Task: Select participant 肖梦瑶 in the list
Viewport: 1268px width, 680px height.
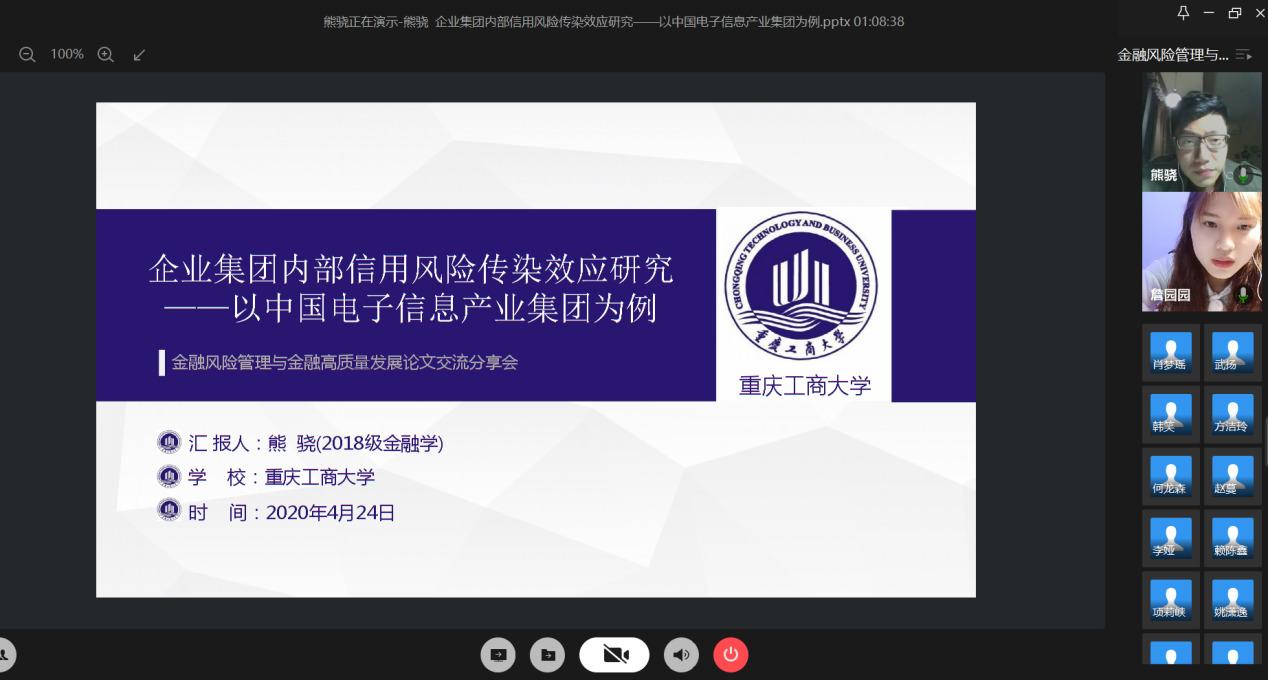Action: 1170,352
